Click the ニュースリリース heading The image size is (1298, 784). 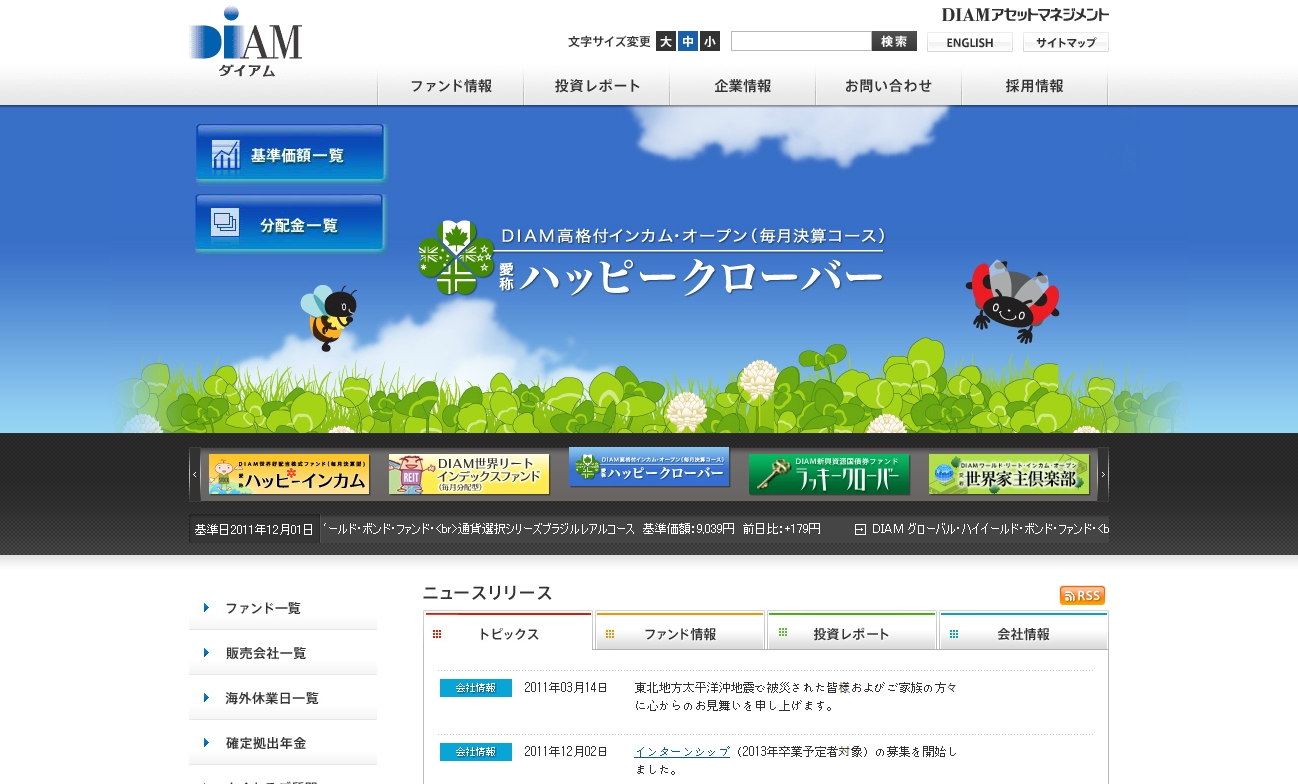pyautogui.click(x=487, y=593)
